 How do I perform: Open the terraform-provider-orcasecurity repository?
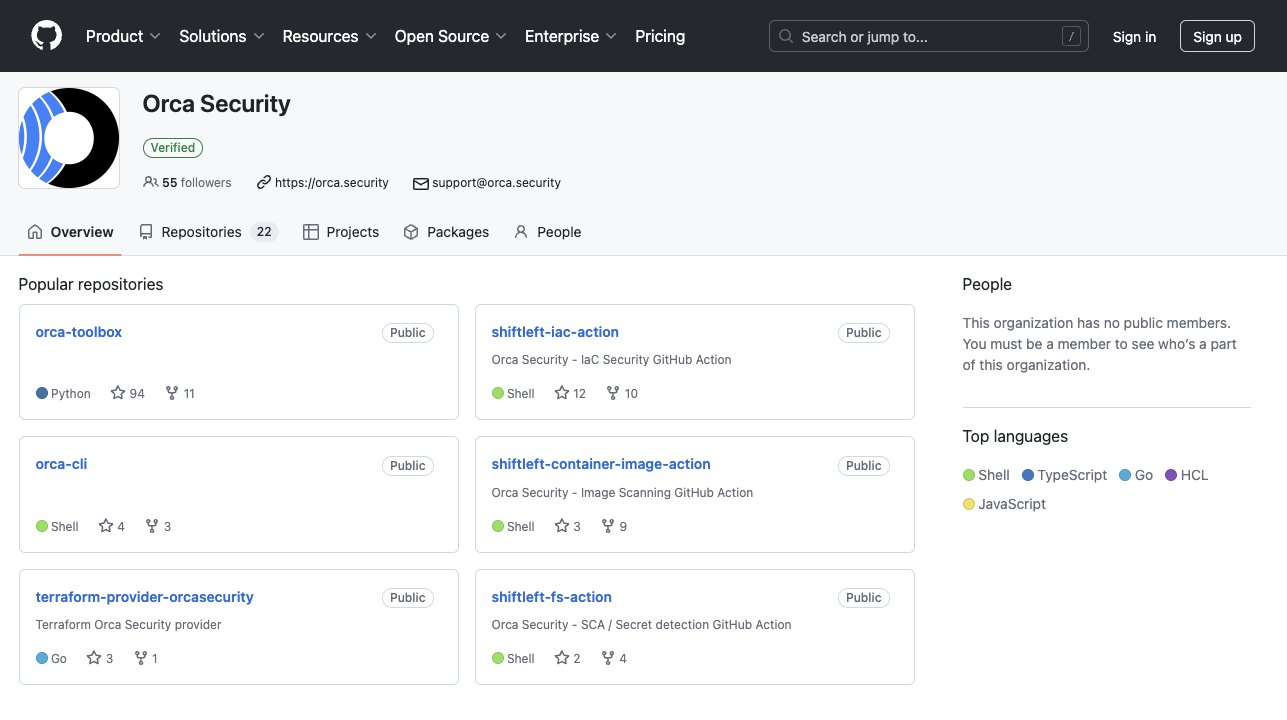pos(145,597)
